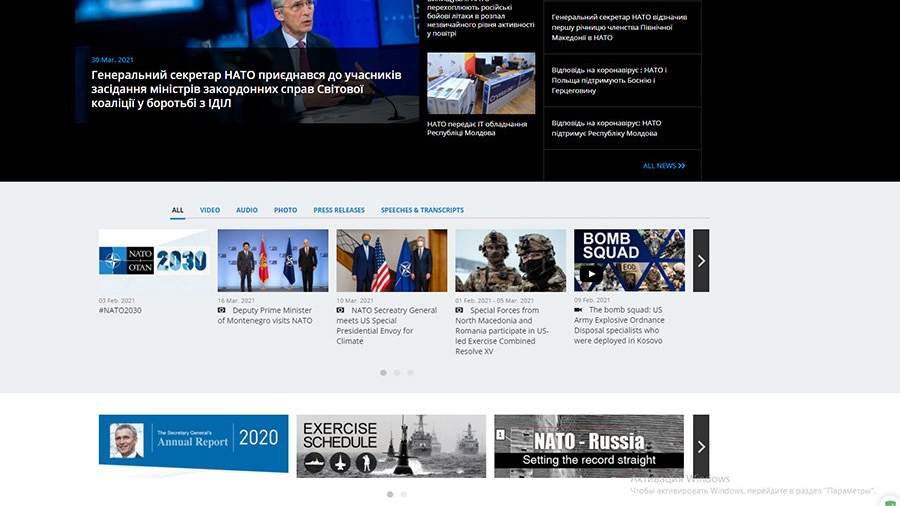Click video camera icon beside bomb squad title
The width and height of the screenshot is (900, 506).
pyautogui.click(x=578, y=309)
